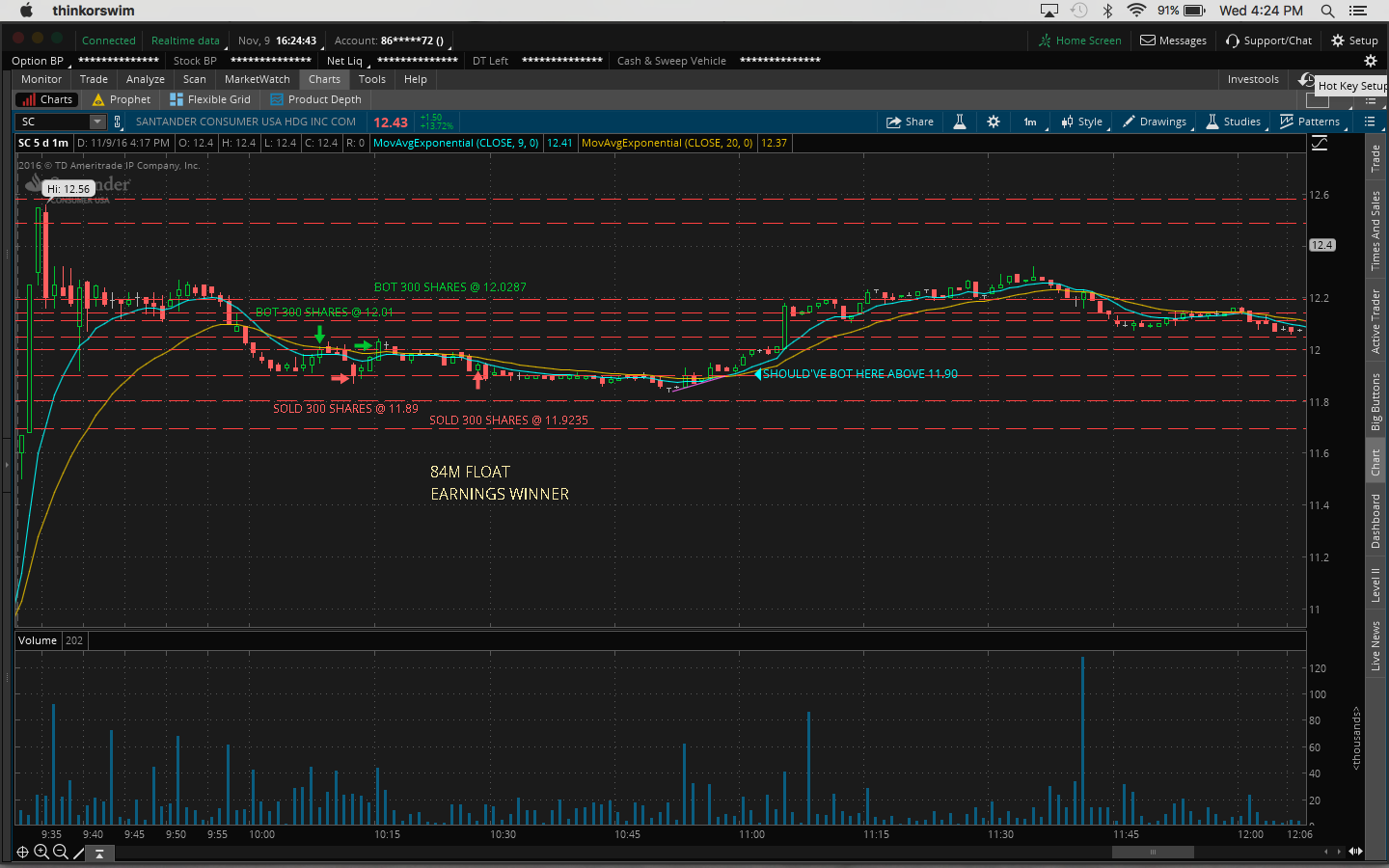Click the account info bar gear icon
The height and width of the screenshot is (868, 1389).
point(1370,61)
